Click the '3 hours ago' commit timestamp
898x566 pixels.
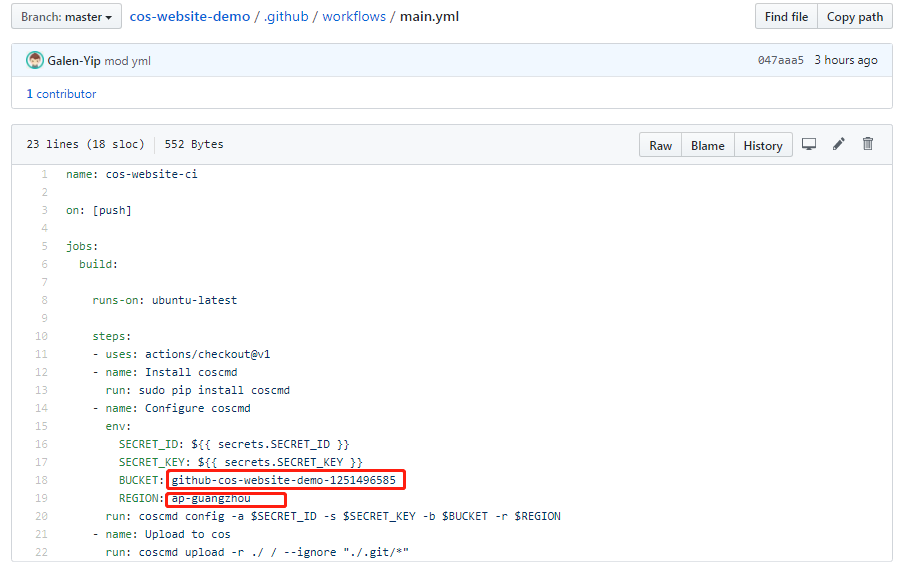(x=846, y=60)
